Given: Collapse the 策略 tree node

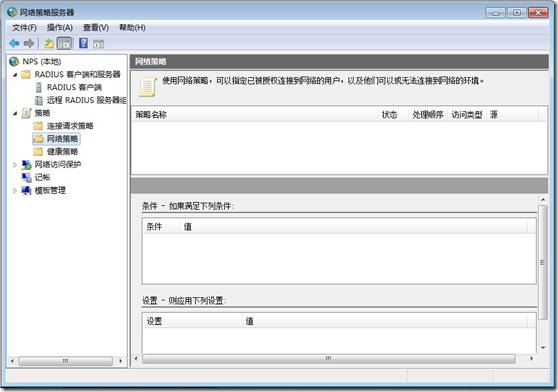Looking at the screenshot, I should (15, 113).
